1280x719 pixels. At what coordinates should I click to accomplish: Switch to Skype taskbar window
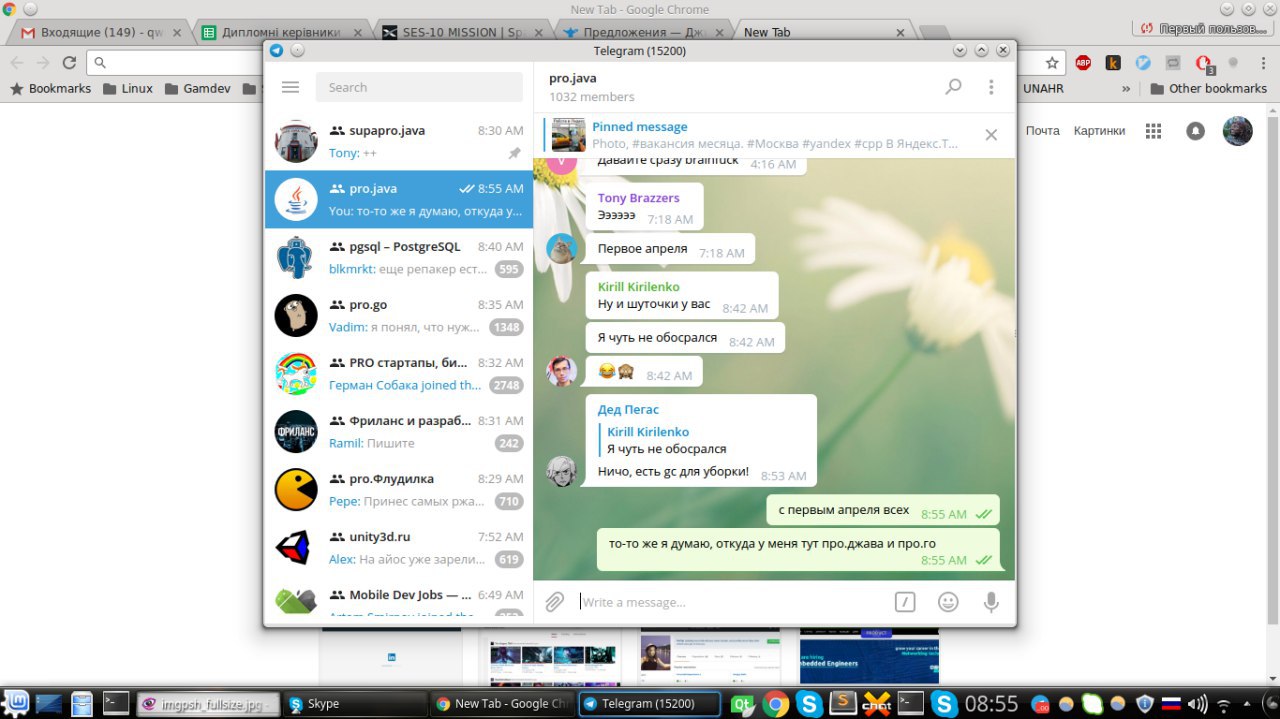[354, 704]
